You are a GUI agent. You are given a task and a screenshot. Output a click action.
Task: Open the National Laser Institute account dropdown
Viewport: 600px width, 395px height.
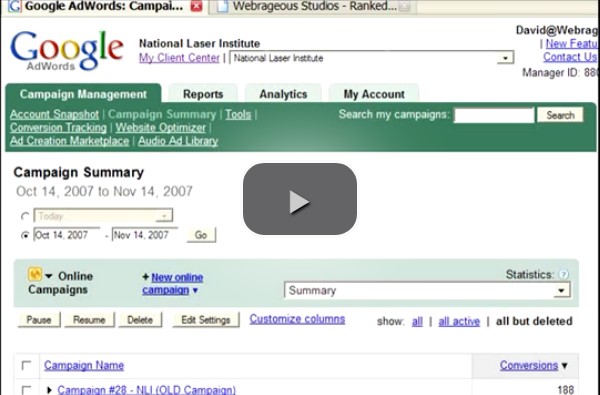tap(505, 58)
